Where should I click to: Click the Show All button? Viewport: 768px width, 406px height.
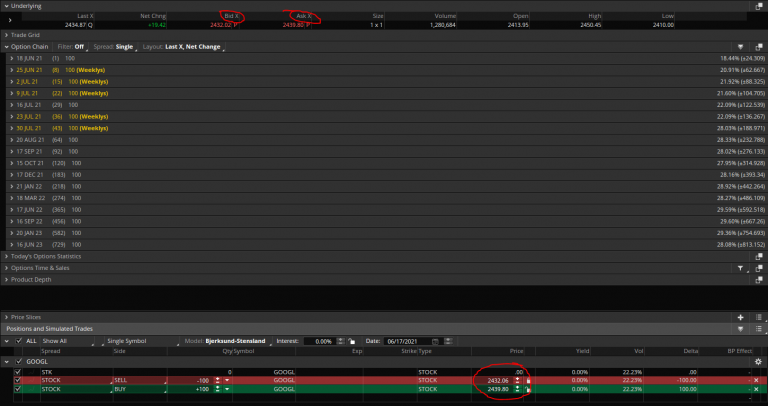point(56,341)
